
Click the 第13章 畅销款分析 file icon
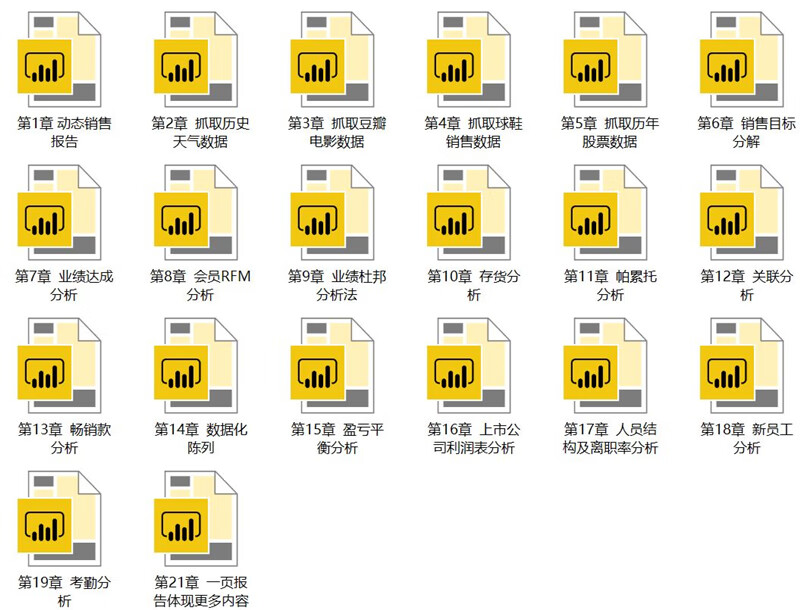59,365
